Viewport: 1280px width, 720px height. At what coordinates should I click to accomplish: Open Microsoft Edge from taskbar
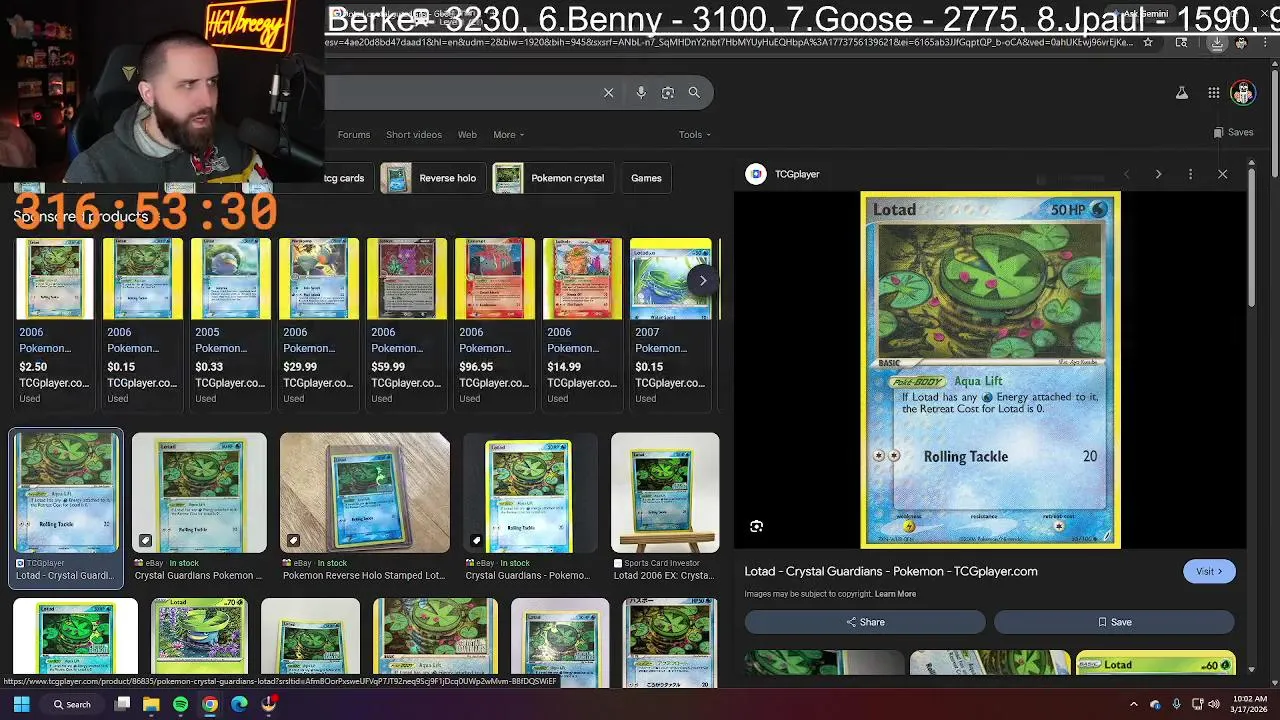click(x=239, y=704)
